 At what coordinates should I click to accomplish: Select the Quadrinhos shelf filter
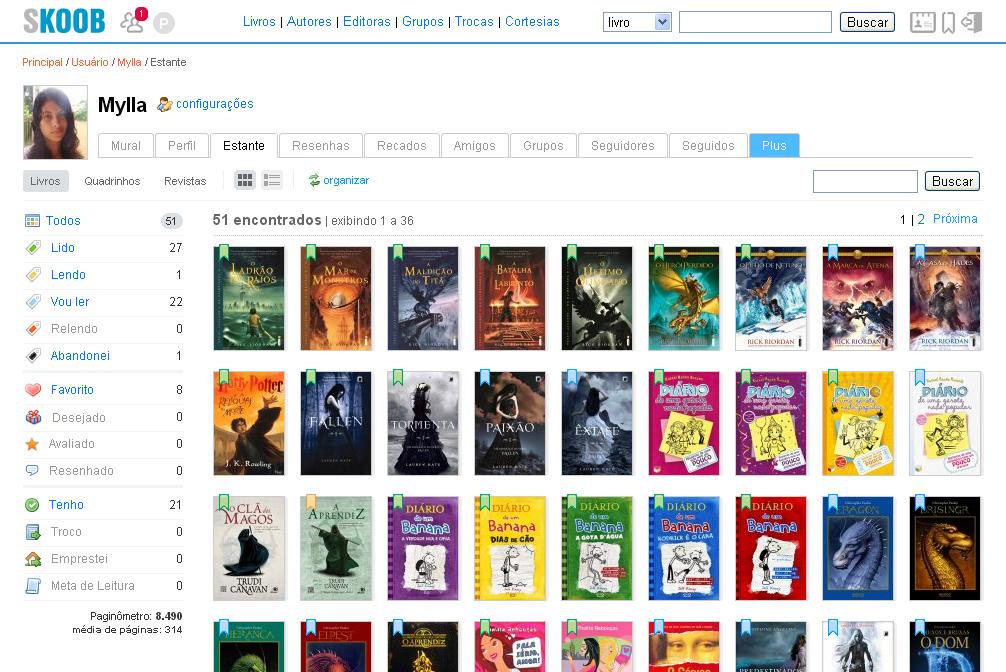112,181
